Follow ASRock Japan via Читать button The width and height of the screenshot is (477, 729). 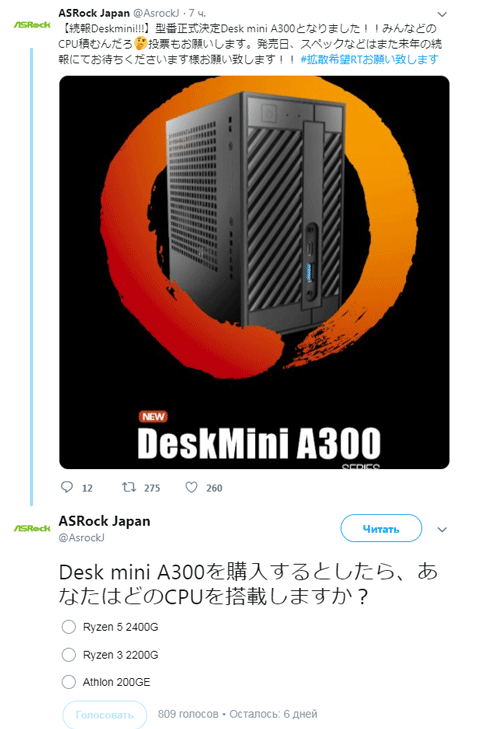(x=381, y=529)
